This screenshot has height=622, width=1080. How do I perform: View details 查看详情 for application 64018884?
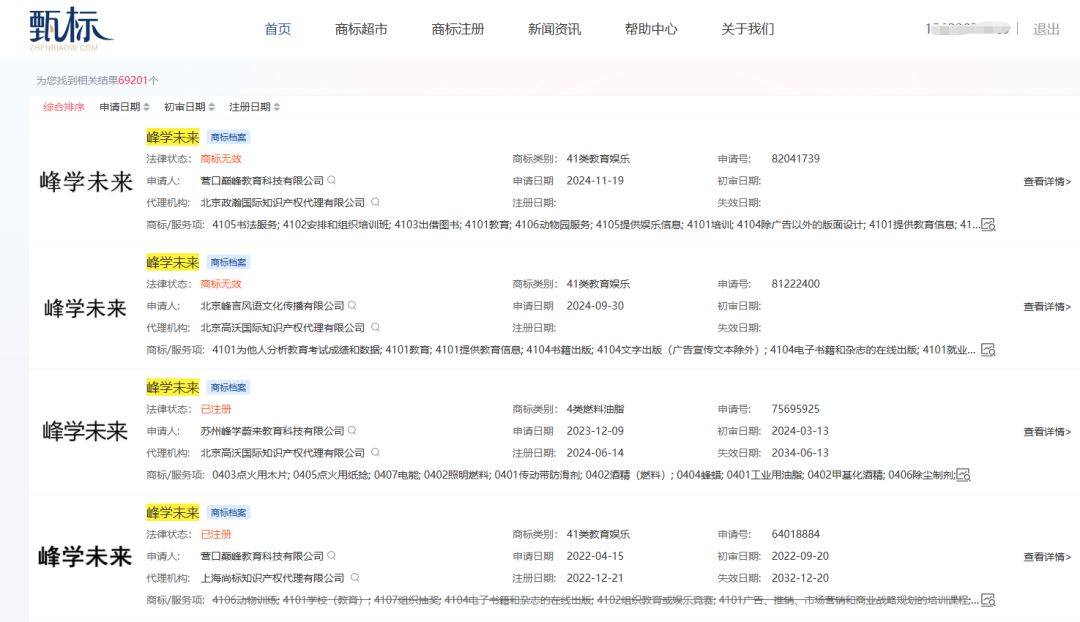[x=1047, y=557]
